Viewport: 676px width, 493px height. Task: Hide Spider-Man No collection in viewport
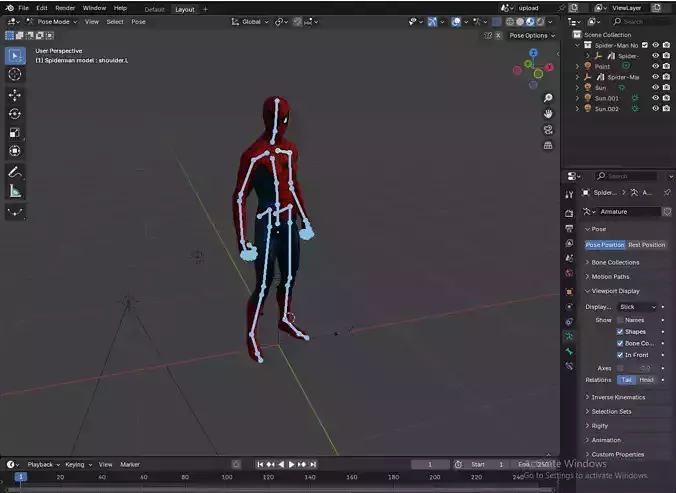(655, 45)
